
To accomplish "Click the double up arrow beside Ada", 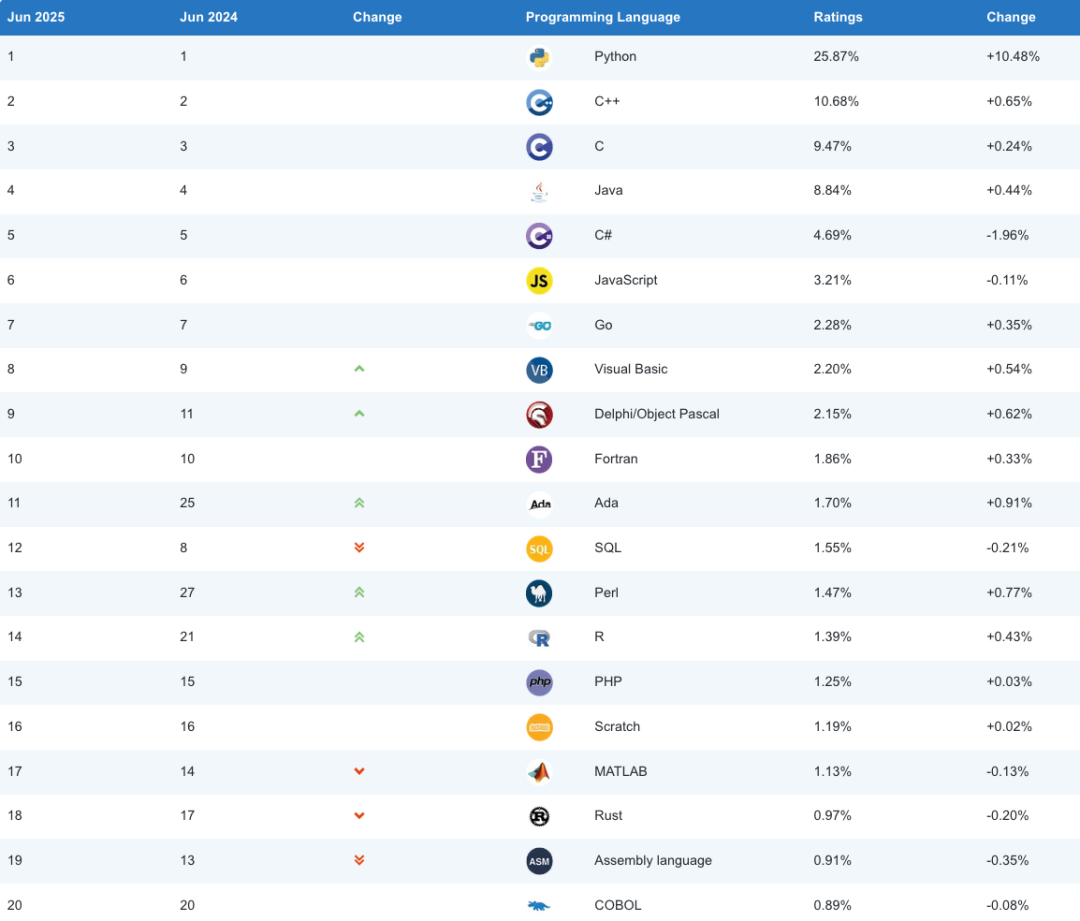I will point(359,504).
